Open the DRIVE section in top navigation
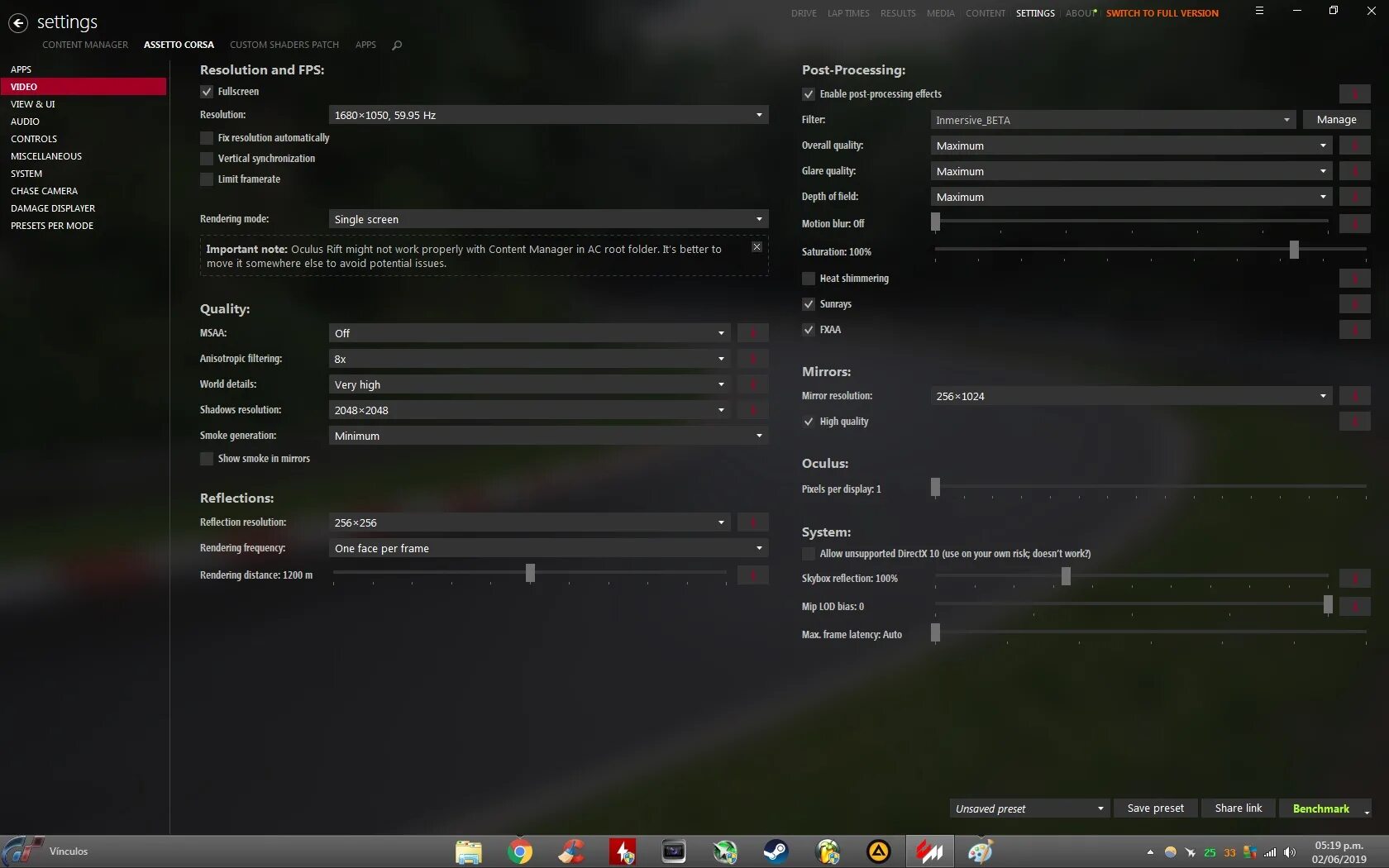Screen dimensions: 1389x868 [804, 13]
